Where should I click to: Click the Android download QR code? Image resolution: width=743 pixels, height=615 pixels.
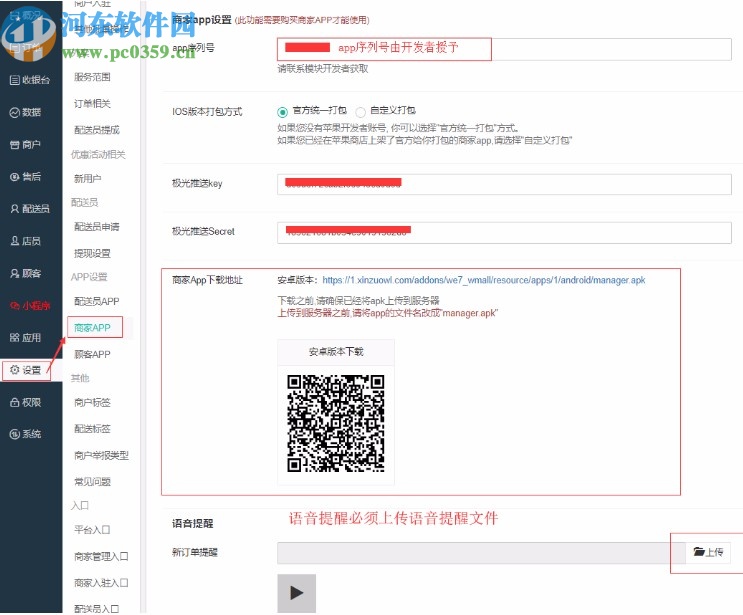tap(335, 423)
